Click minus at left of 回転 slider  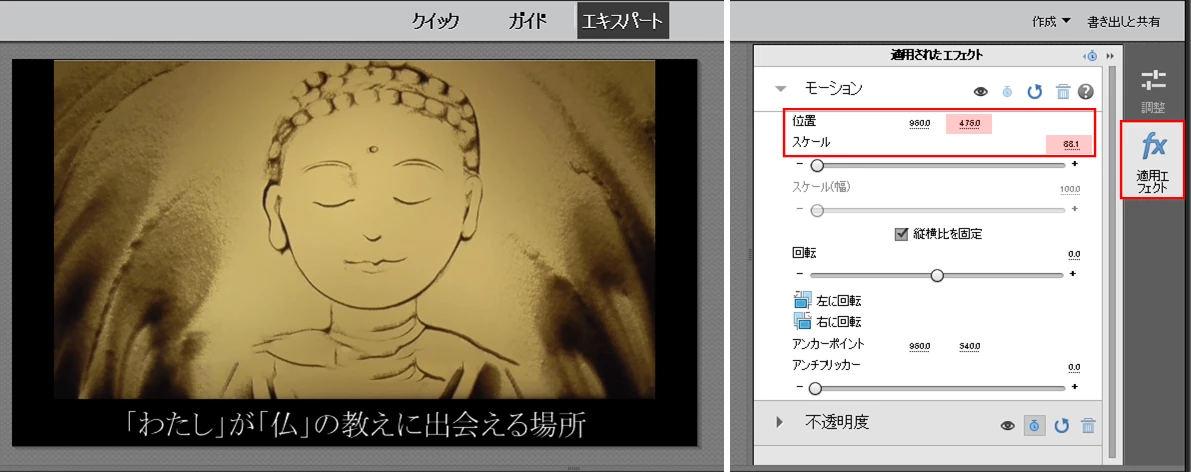(x=800, y=274)
